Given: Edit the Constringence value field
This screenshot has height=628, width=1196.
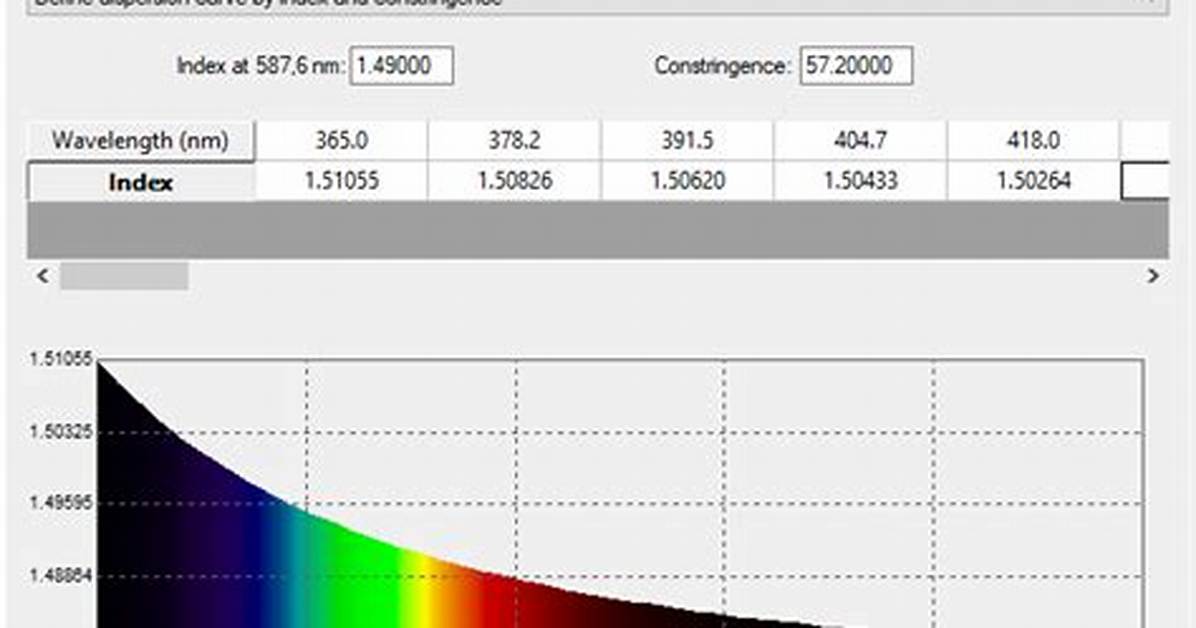Looking at the screenshot, I should (856, 66).
